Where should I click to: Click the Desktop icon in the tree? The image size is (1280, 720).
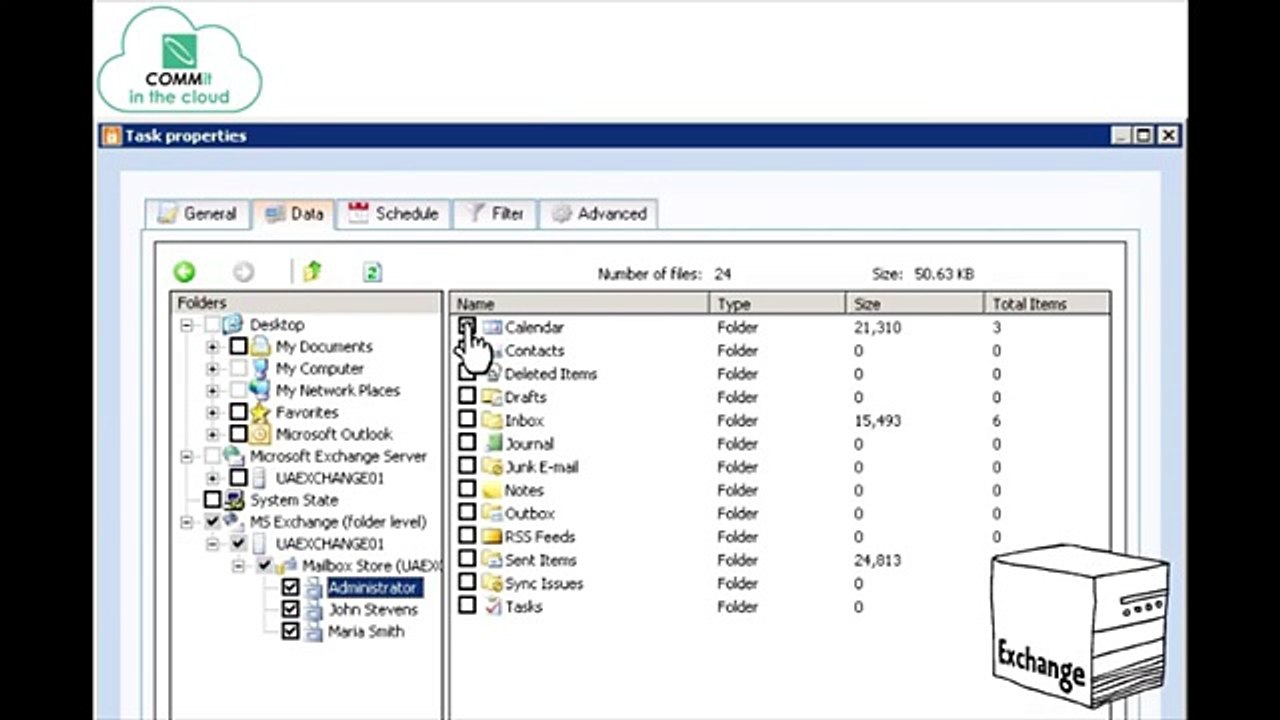[233, 324]
